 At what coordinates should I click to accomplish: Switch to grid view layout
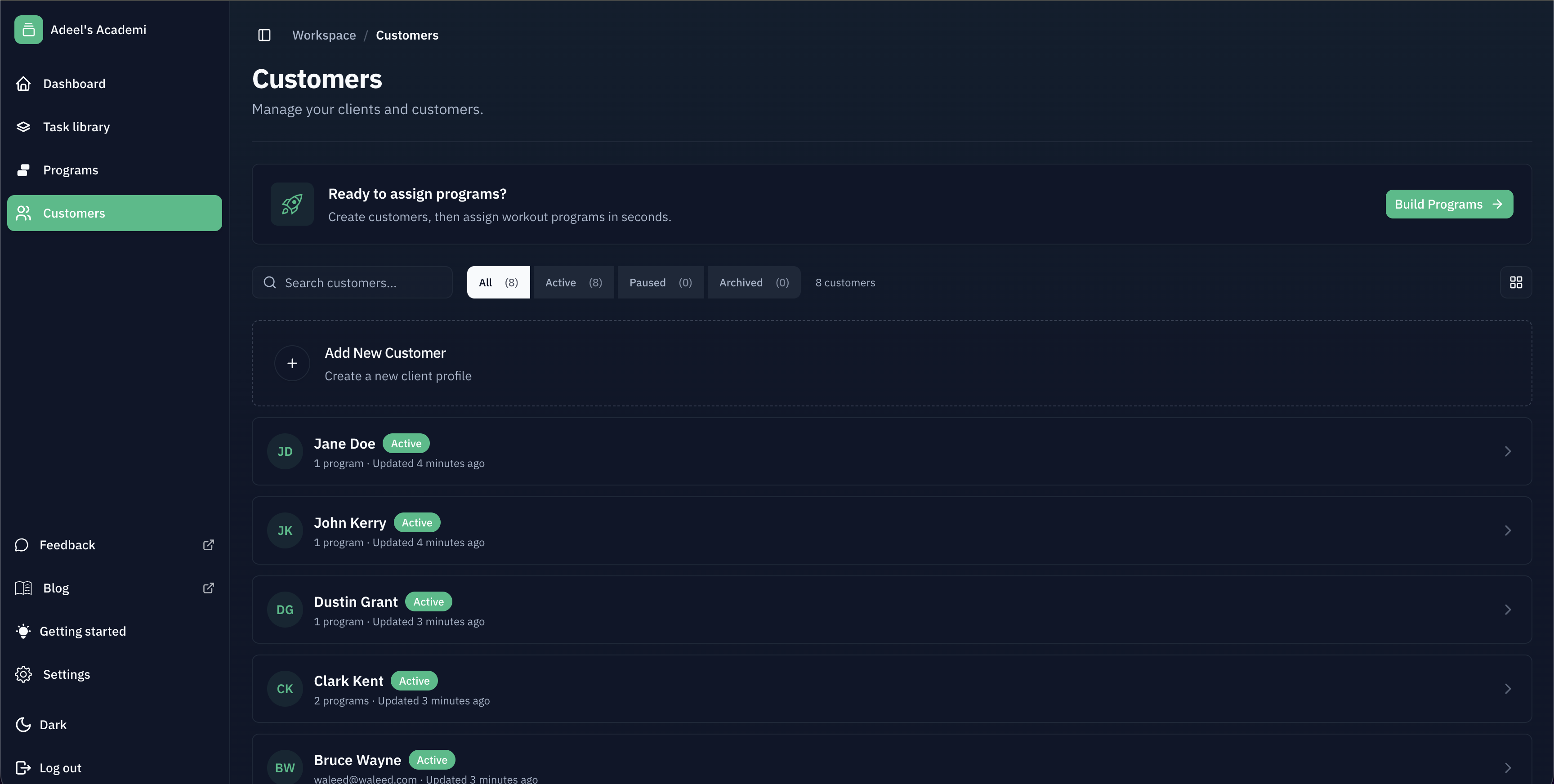click(x=1516, y=281)
